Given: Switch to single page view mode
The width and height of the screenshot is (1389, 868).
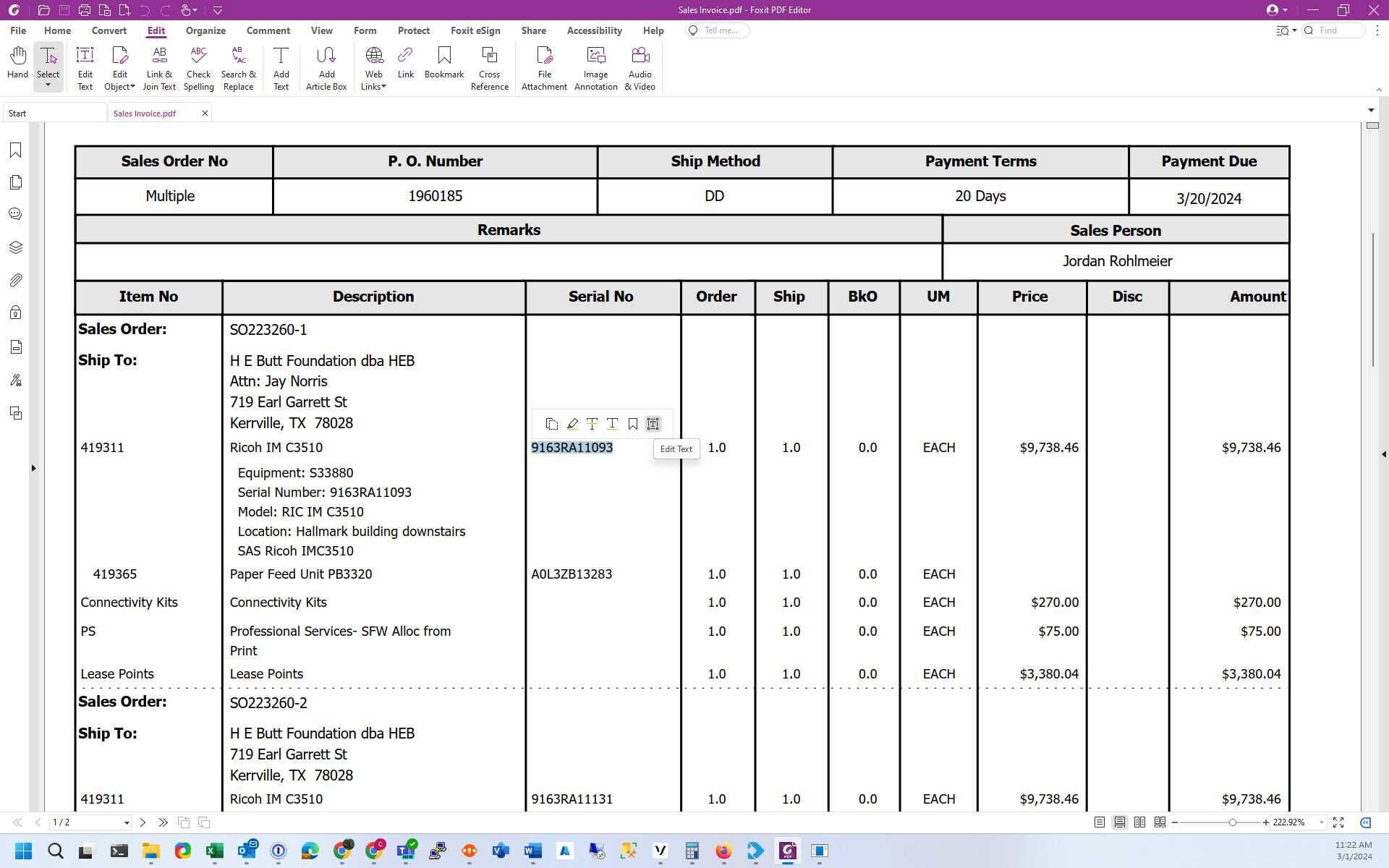Looking at the screenshot, I should coord(1099,822).
